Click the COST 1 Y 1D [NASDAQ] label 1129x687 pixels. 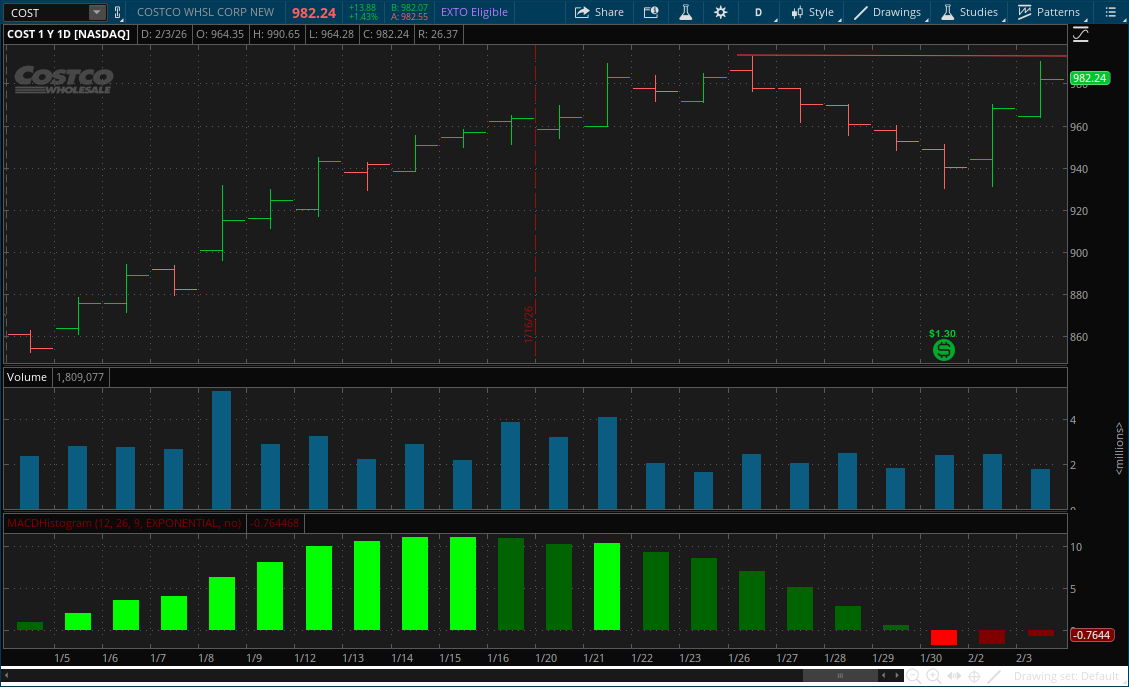[68, 34]
